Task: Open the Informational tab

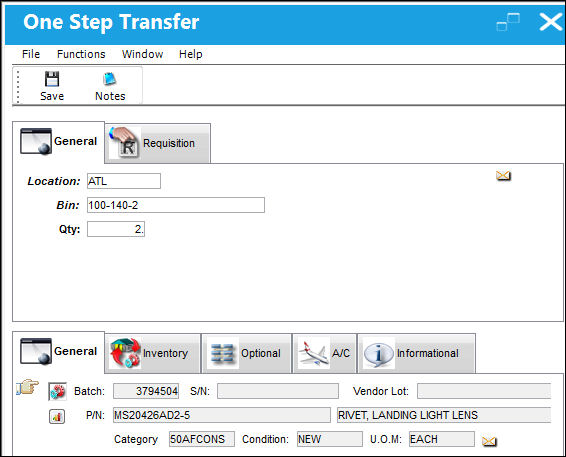Action: pyautogui.click(x=416, y=353)
